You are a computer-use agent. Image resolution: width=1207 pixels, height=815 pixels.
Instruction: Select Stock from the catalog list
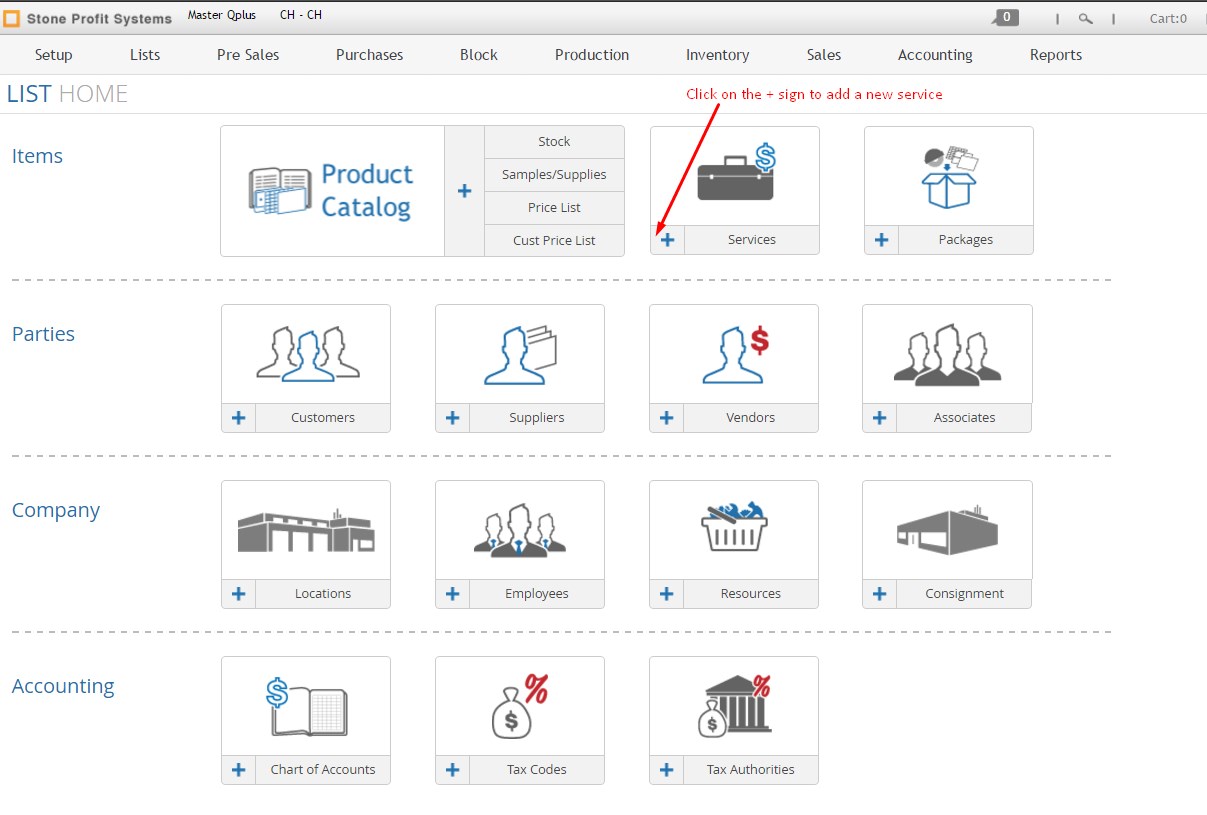tap(554, 141)
